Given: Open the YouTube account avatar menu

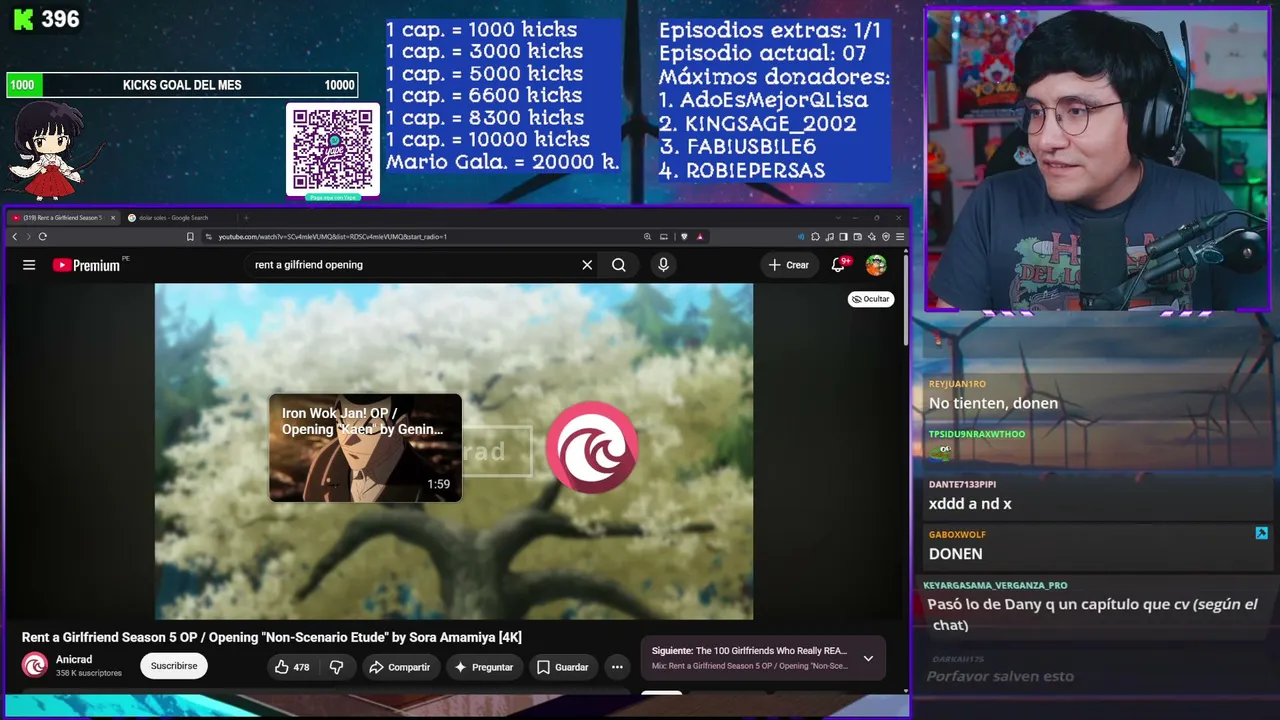Looking at the screenshot, I should [x=876, y=265].
